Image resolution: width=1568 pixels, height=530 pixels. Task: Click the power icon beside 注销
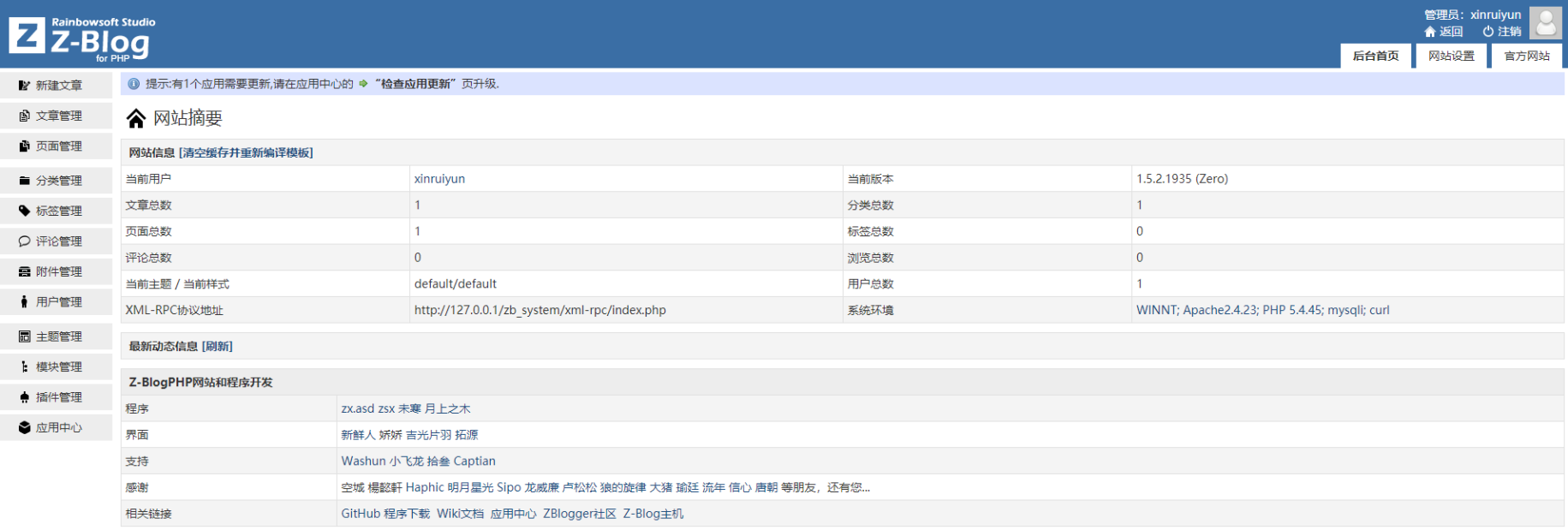(x=1488, y=32)
